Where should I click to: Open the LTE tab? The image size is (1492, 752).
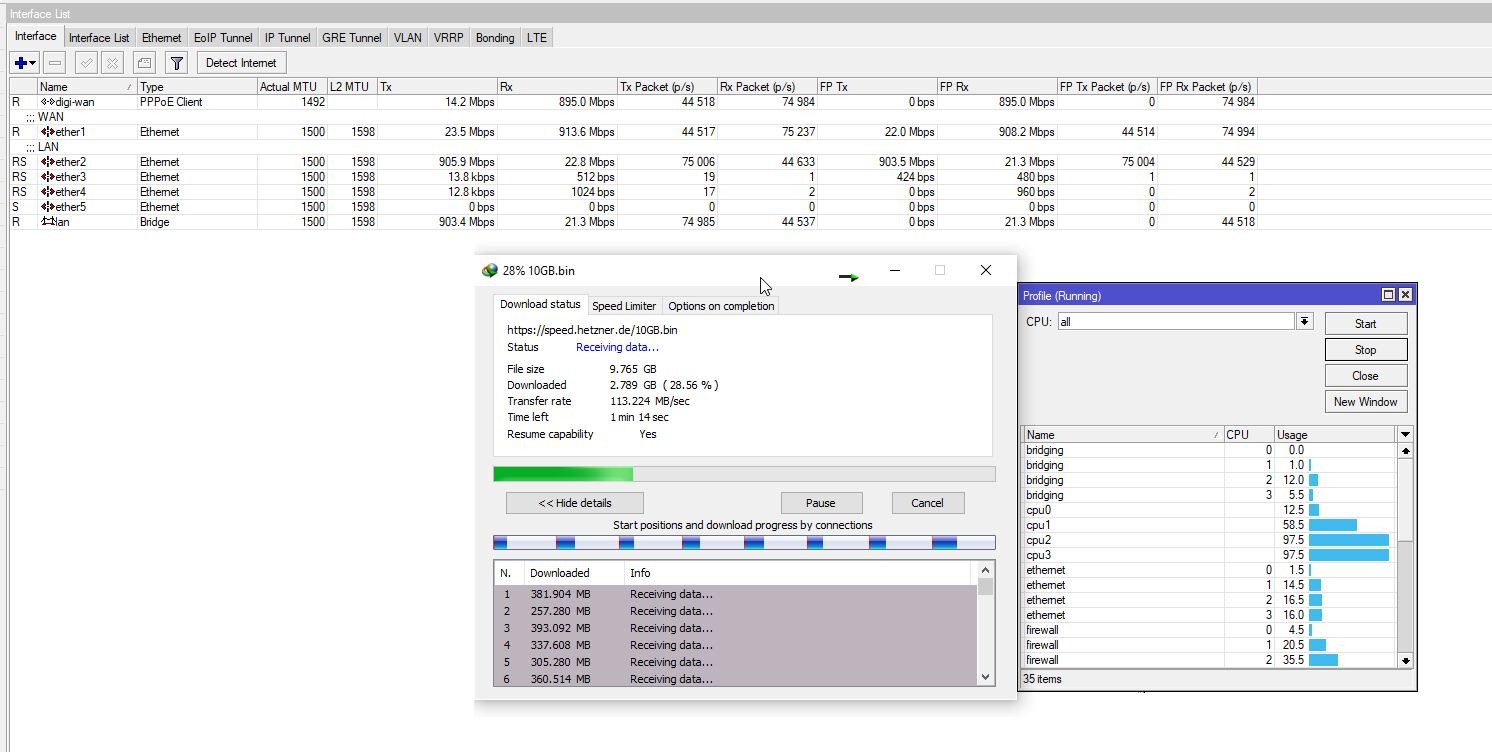point(537,38)
